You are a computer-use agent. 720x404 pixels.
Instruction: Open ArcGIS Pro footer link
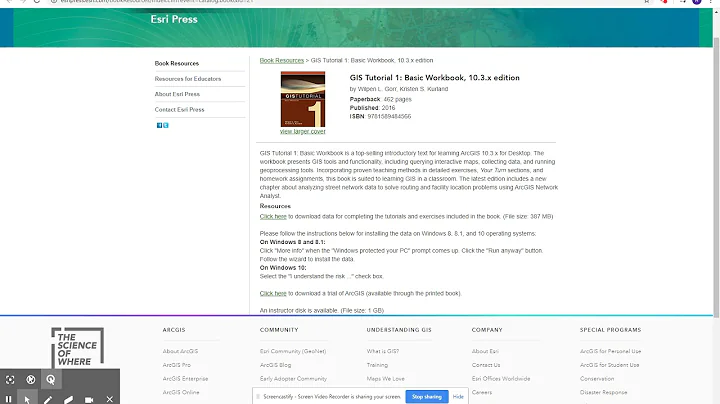[x=176, y=365]
